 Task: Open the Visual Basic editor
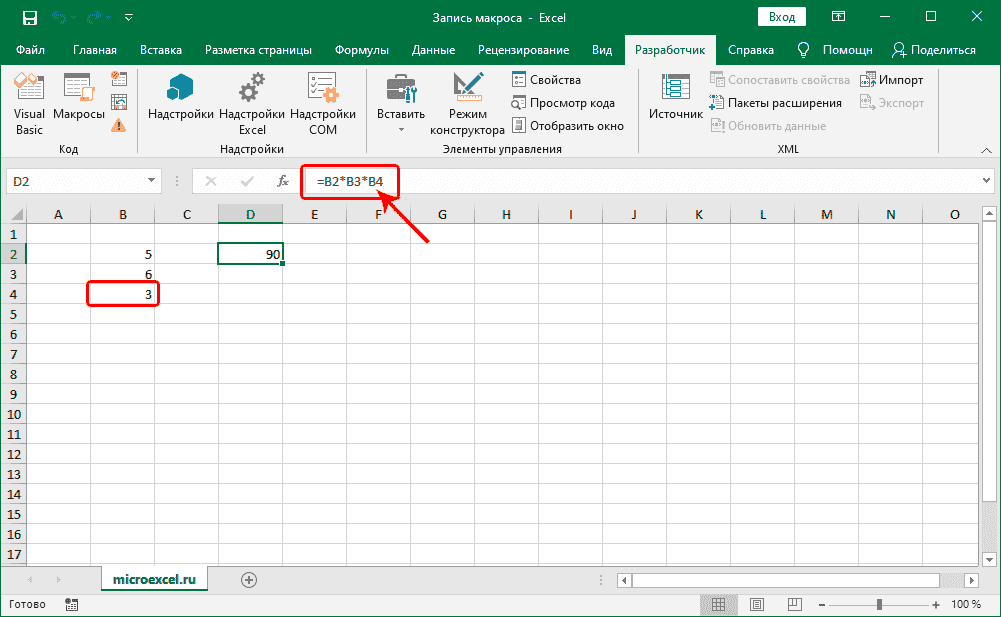[29, 103]
